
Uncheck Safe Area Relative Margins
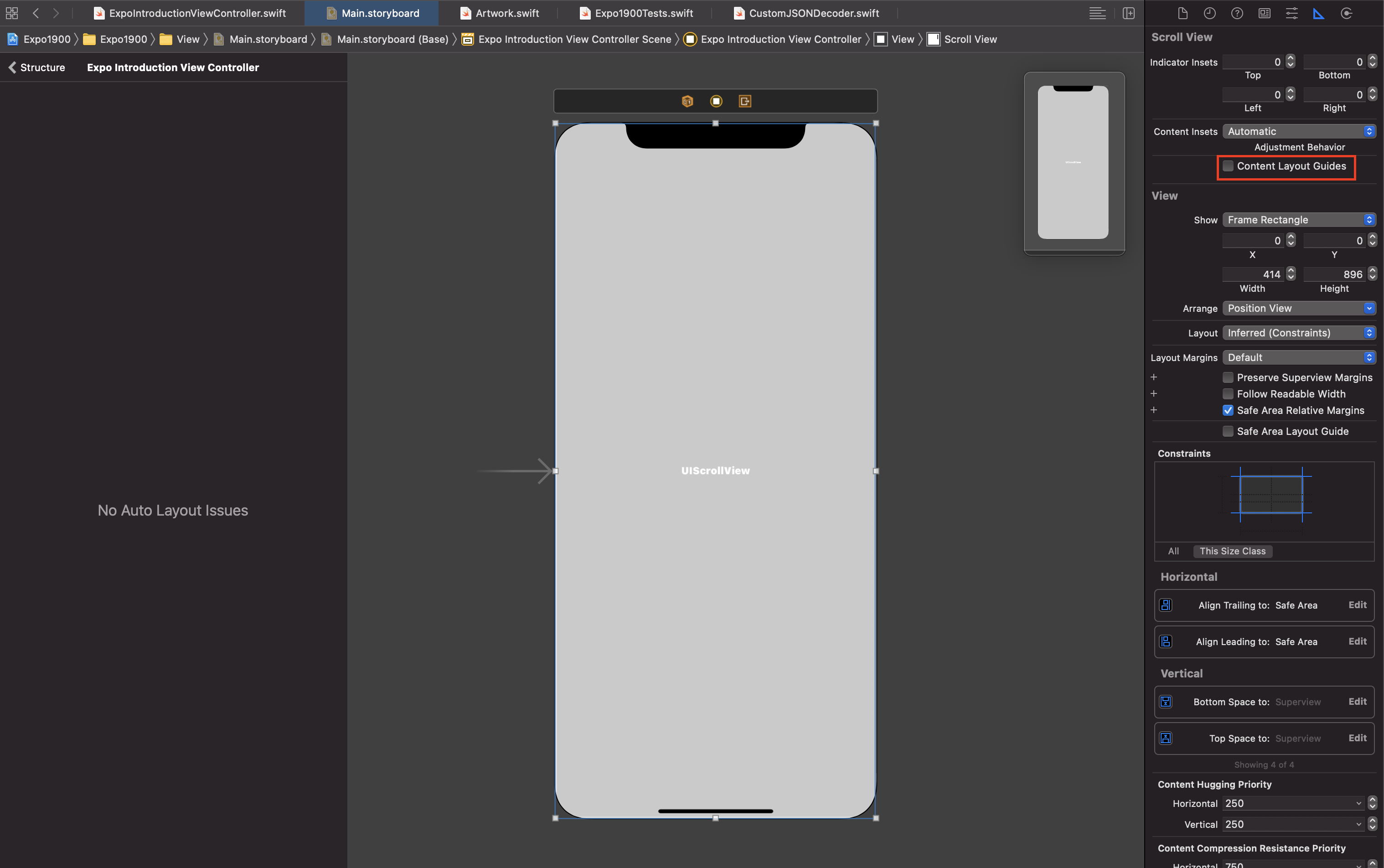1228,410
